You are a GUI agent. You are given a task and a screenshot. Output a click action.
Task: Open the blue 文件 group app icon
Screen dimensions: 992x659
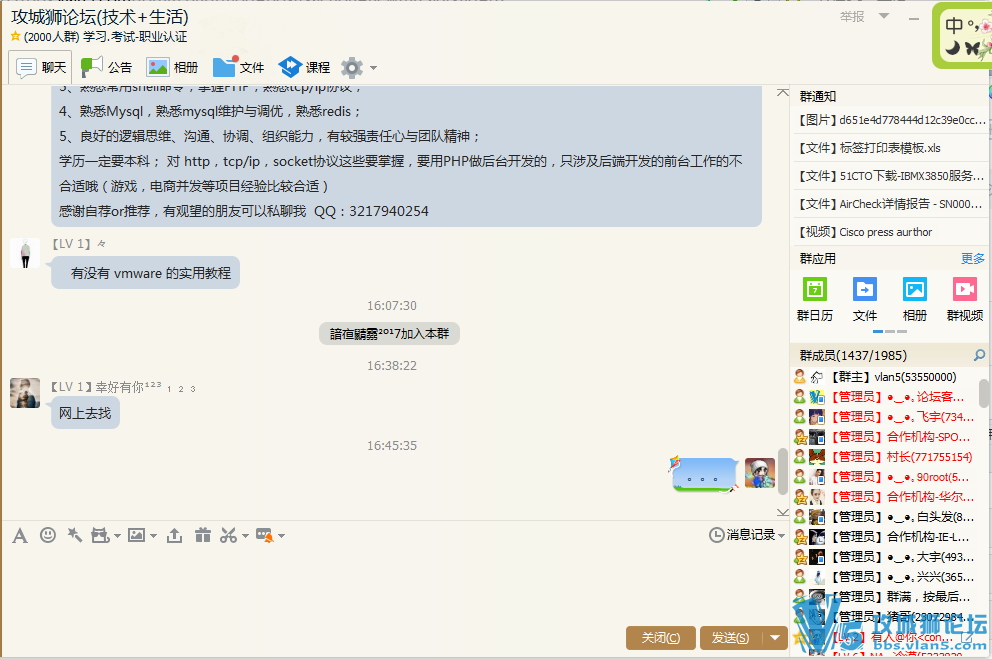pyautogui.click(x=865, y=299)
